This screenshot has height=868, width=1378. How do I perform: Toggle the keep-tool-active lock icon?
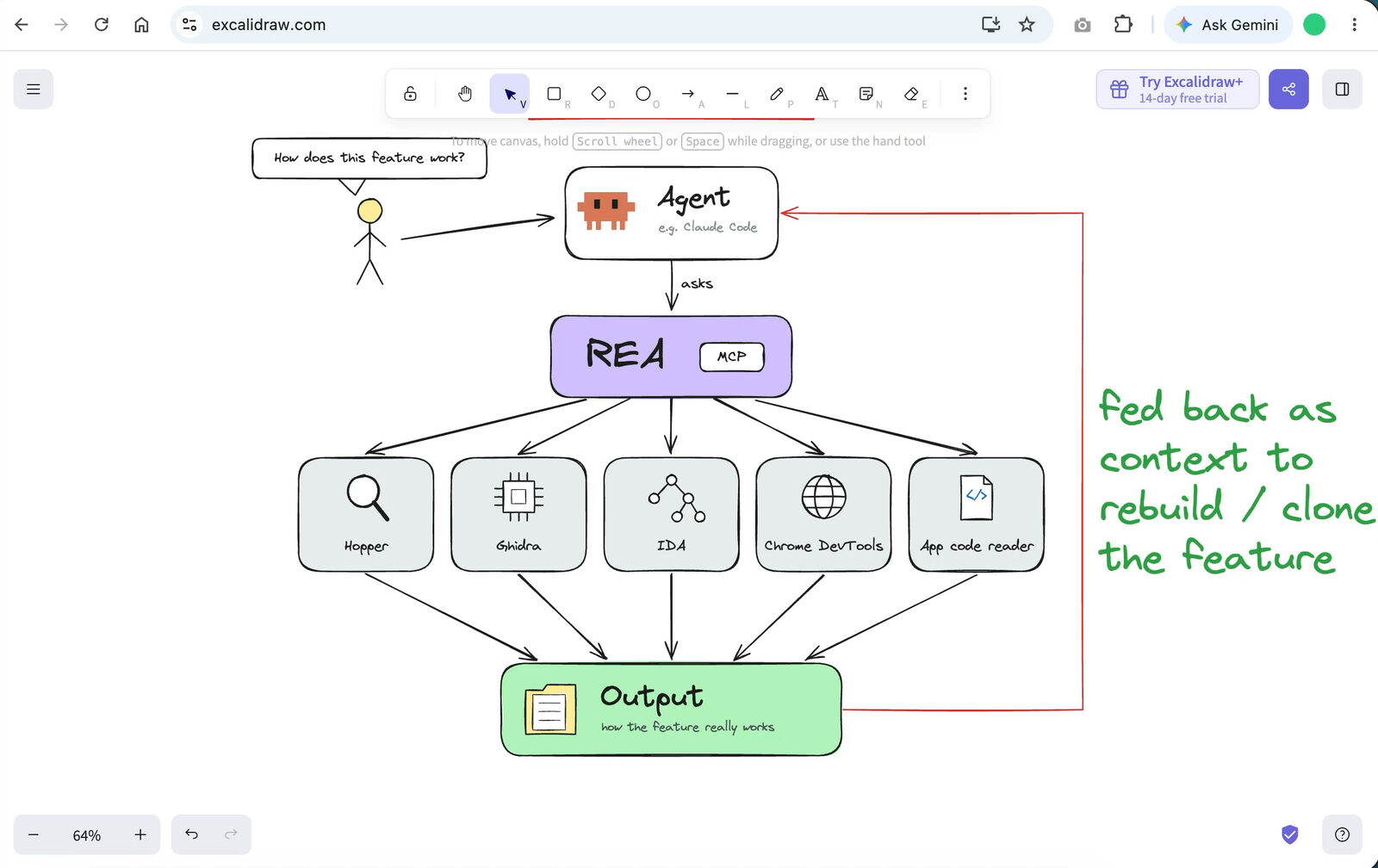(x=411, y=94)
